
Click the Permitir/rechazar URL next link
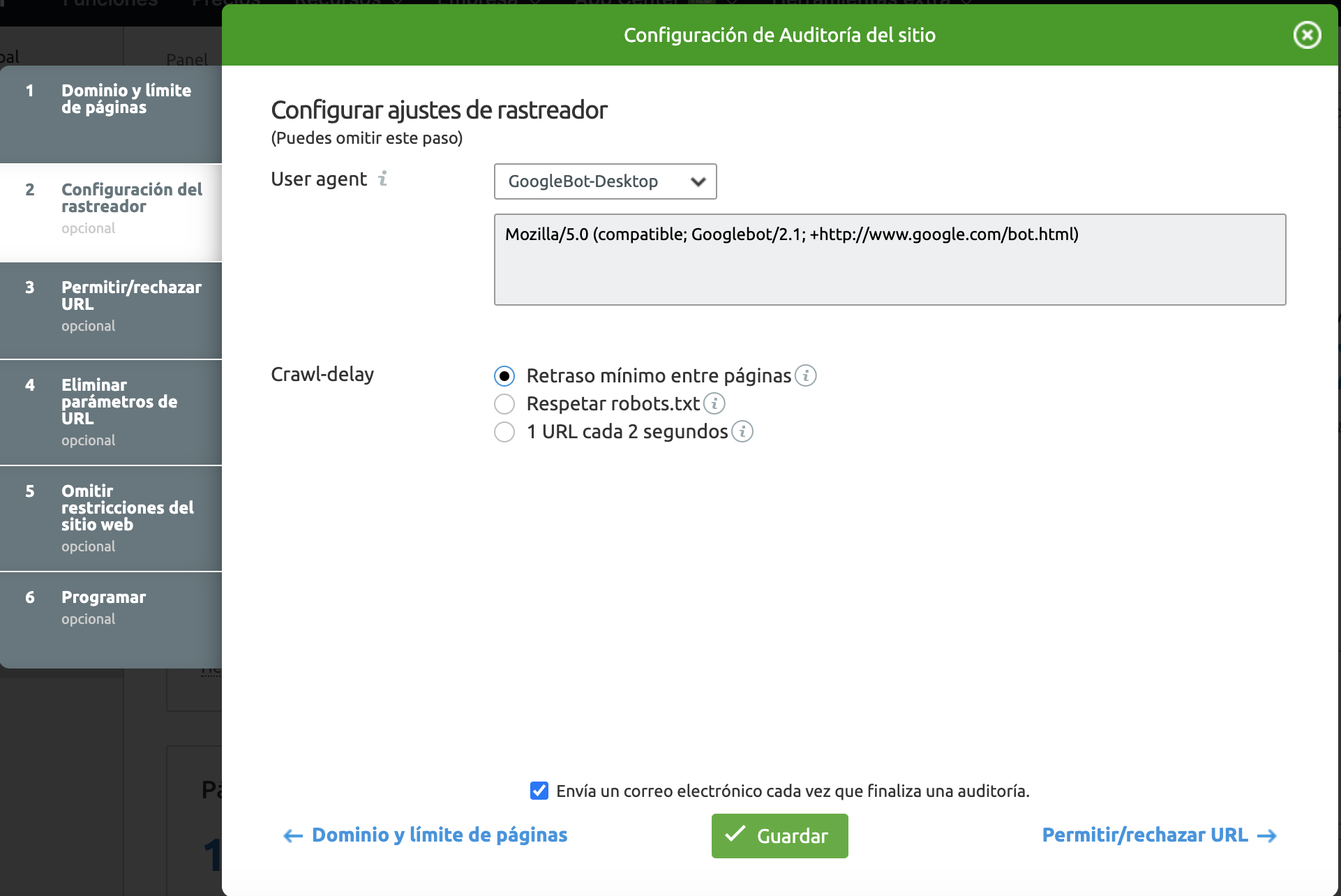pos(1145,835)
